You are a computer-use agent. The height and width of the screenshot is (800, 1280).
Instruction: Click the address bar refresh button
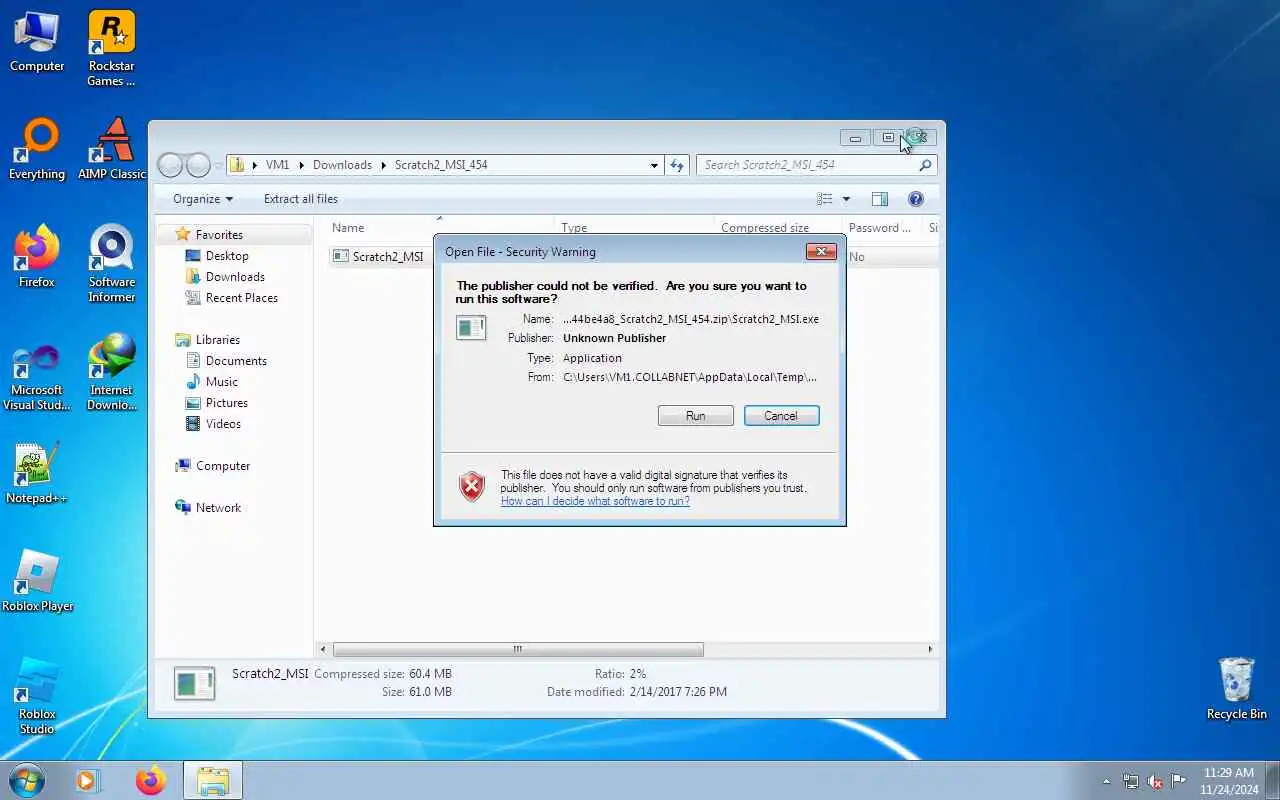tap(677, 165)
